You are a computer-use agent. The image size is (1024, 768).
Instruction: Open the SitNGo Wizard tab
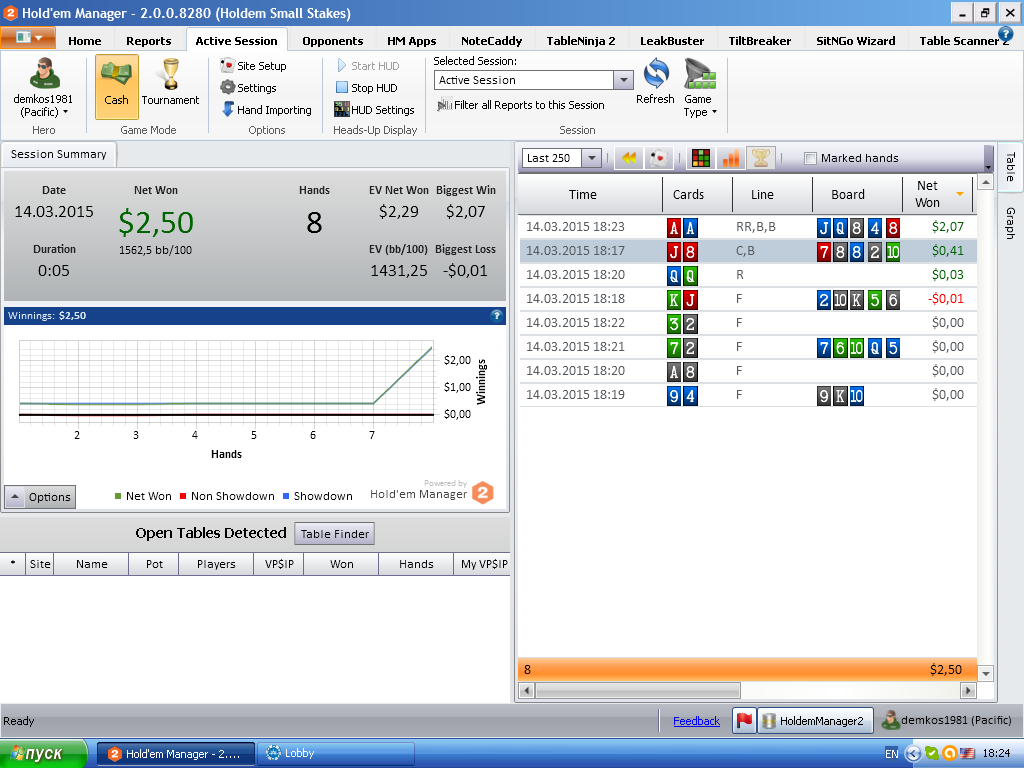pyautogui.click(x=856, y=40)
